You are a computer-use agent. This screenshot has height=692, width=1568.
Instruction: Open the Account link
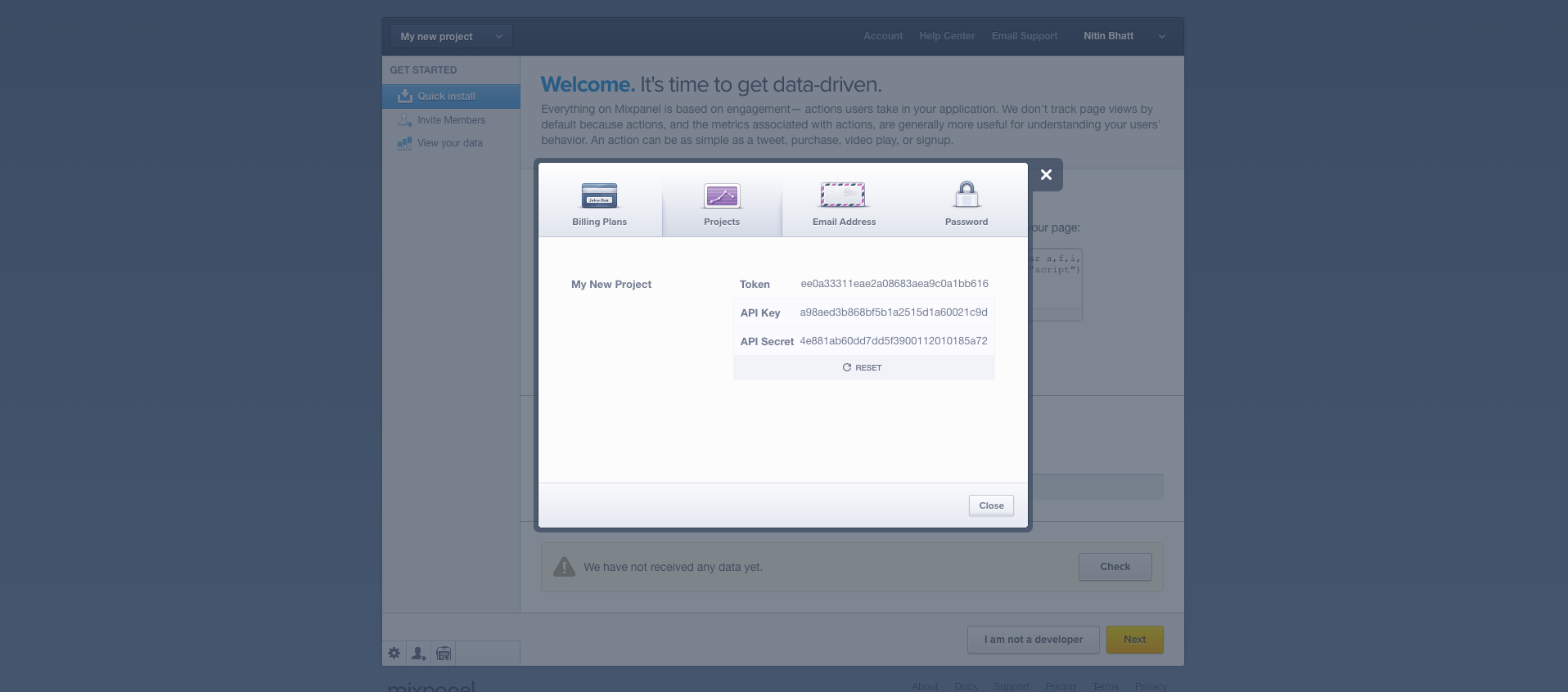tap(883, 36)
